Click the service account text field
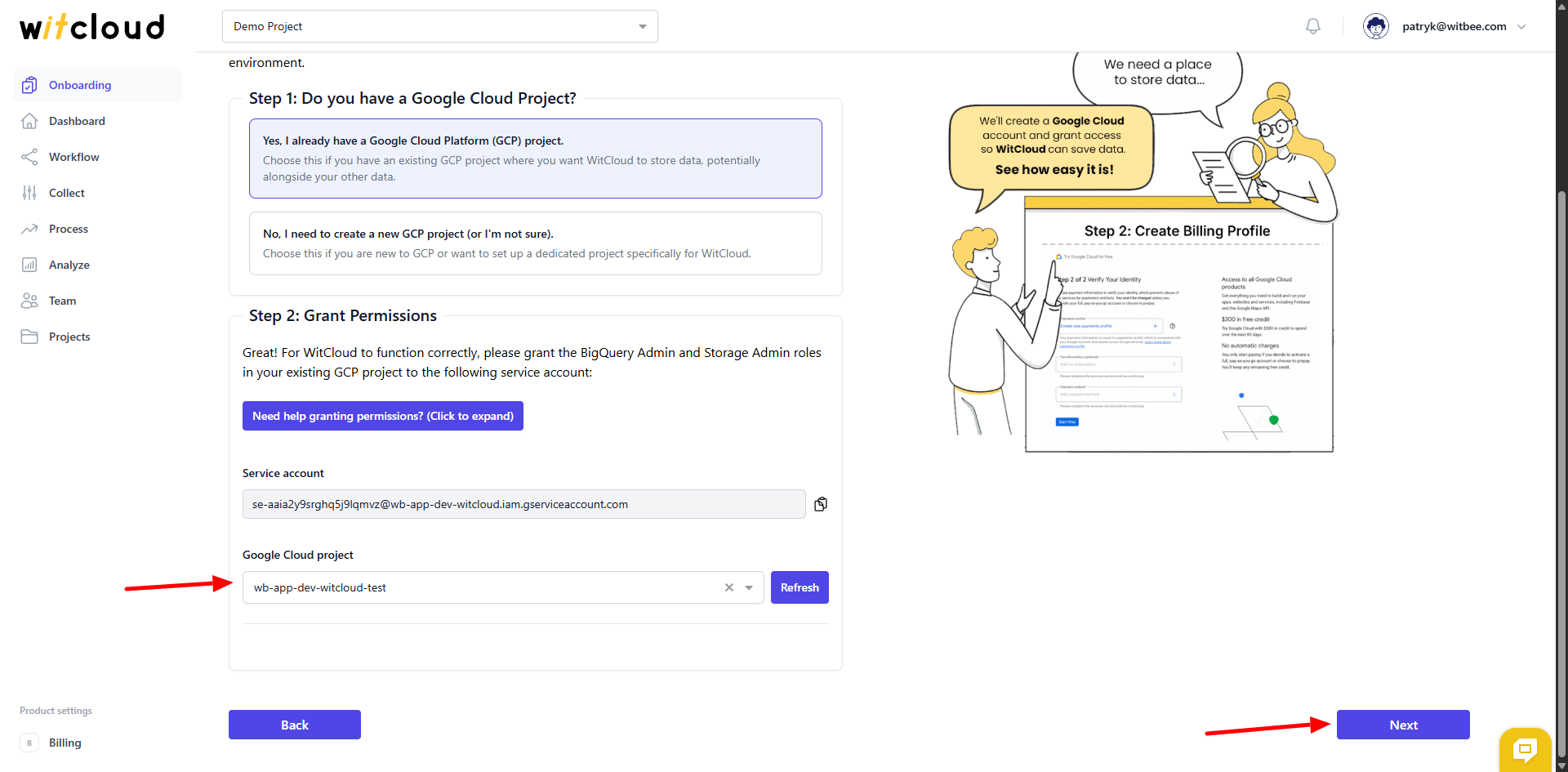This screenshot has height=772, width=1568. tap(523, 504)
